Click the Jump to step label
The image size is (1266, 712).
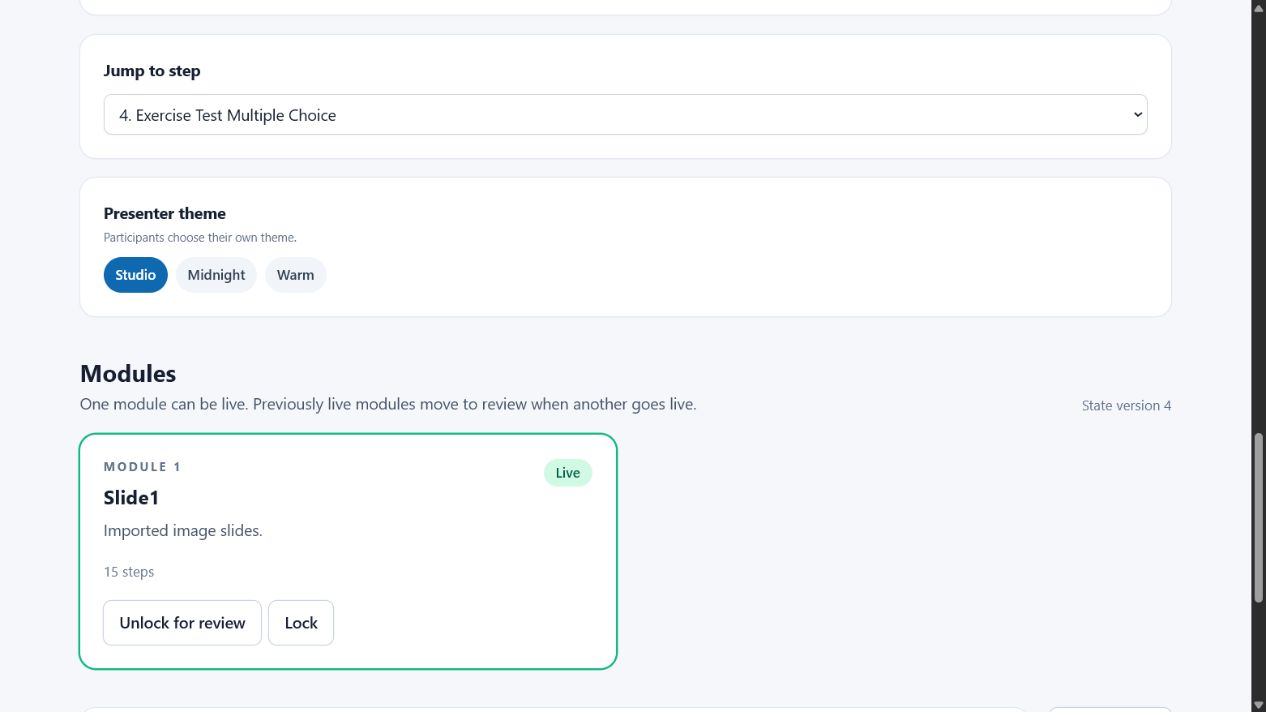click(x=152, y=71)
